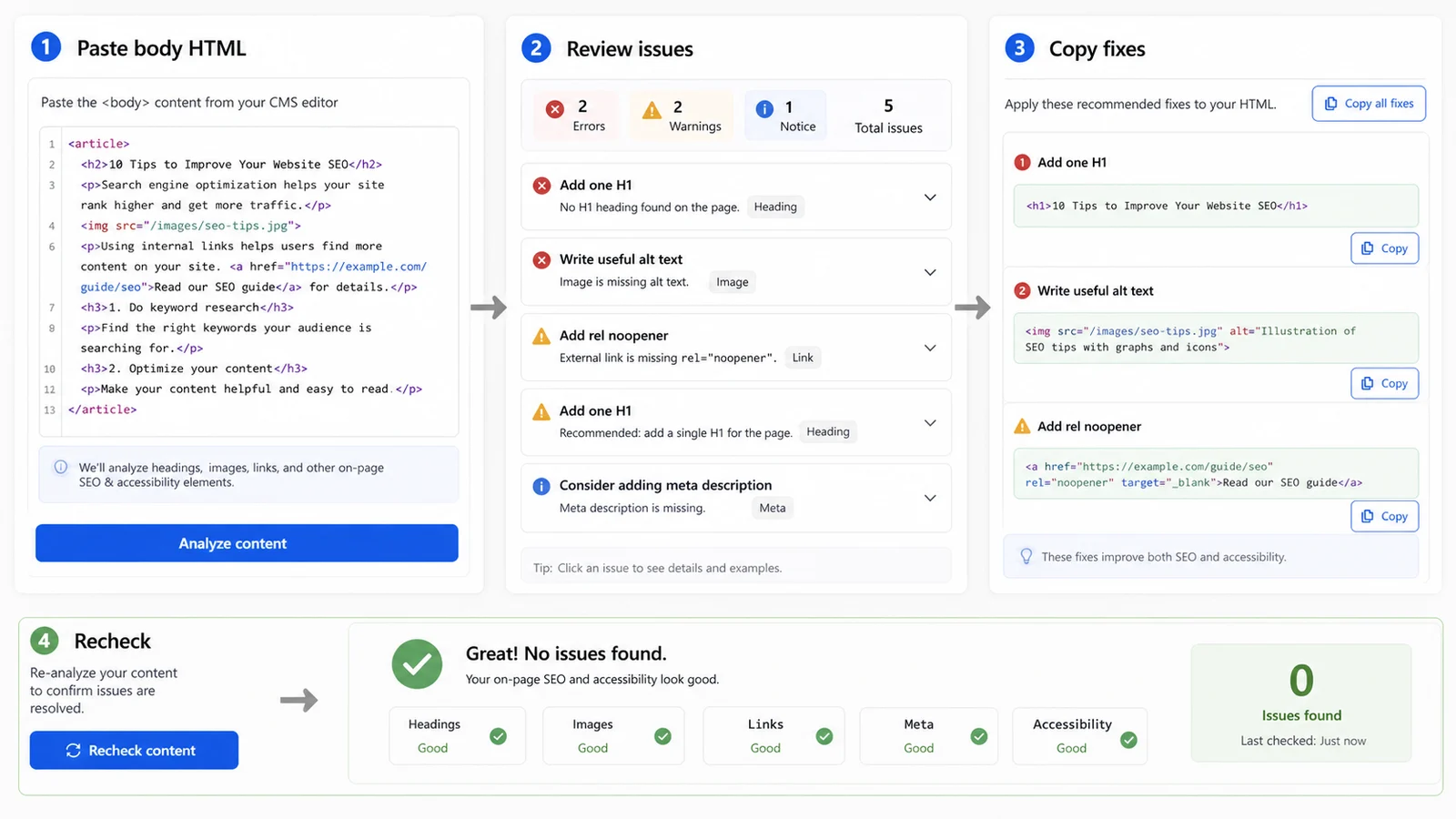Viewport: 1456px width, 819px height.
Task: Click the Analyze content button
Action: click(247, 543)
